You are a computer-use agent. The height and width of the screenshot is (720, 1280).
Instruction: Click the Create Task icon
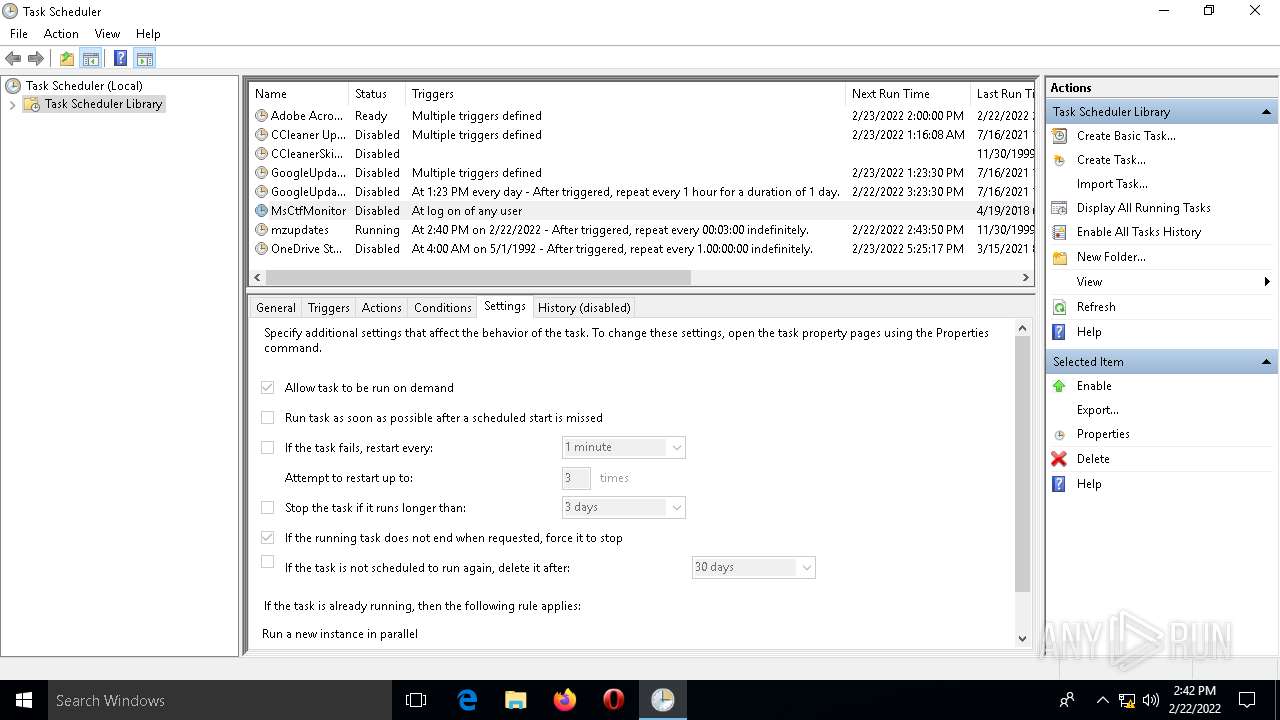[x=1060, y=160]
